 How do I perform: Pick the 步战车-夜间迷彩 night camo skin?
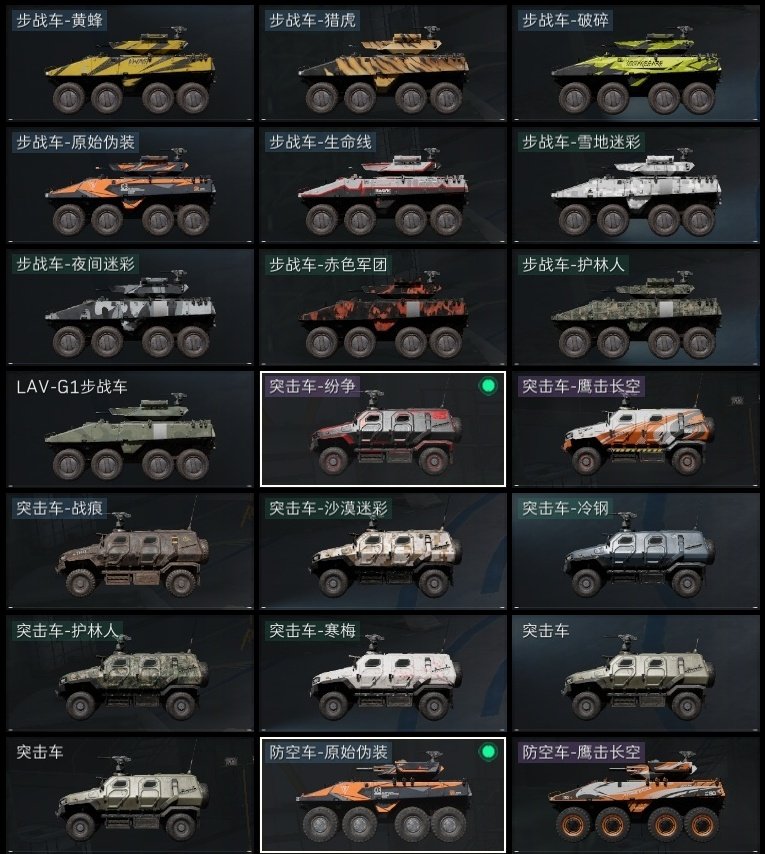(130, 307)
